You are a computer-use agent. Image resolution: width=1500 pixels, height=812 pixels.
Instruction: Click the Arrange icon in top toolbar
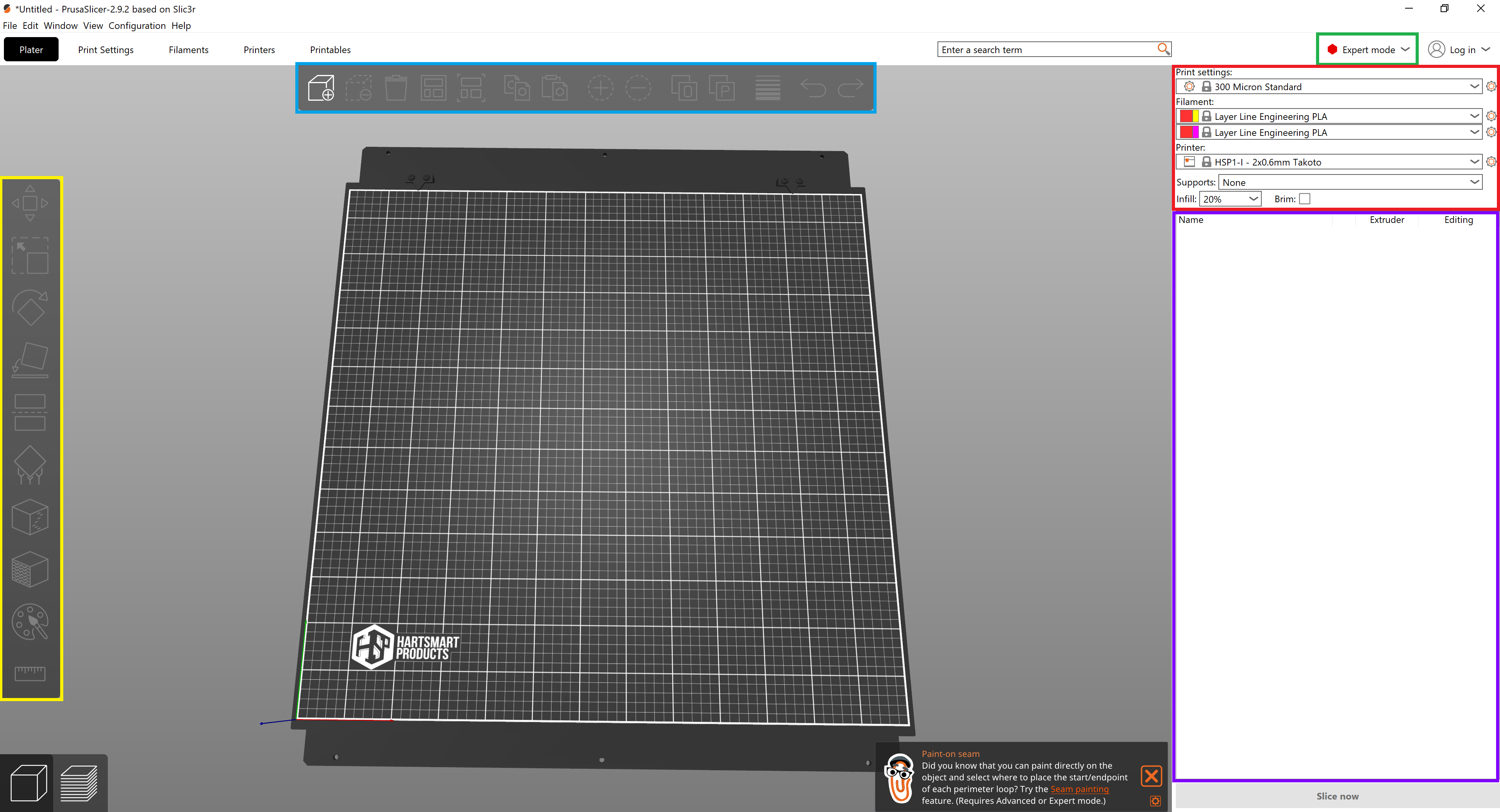click(x=433, y=89)
